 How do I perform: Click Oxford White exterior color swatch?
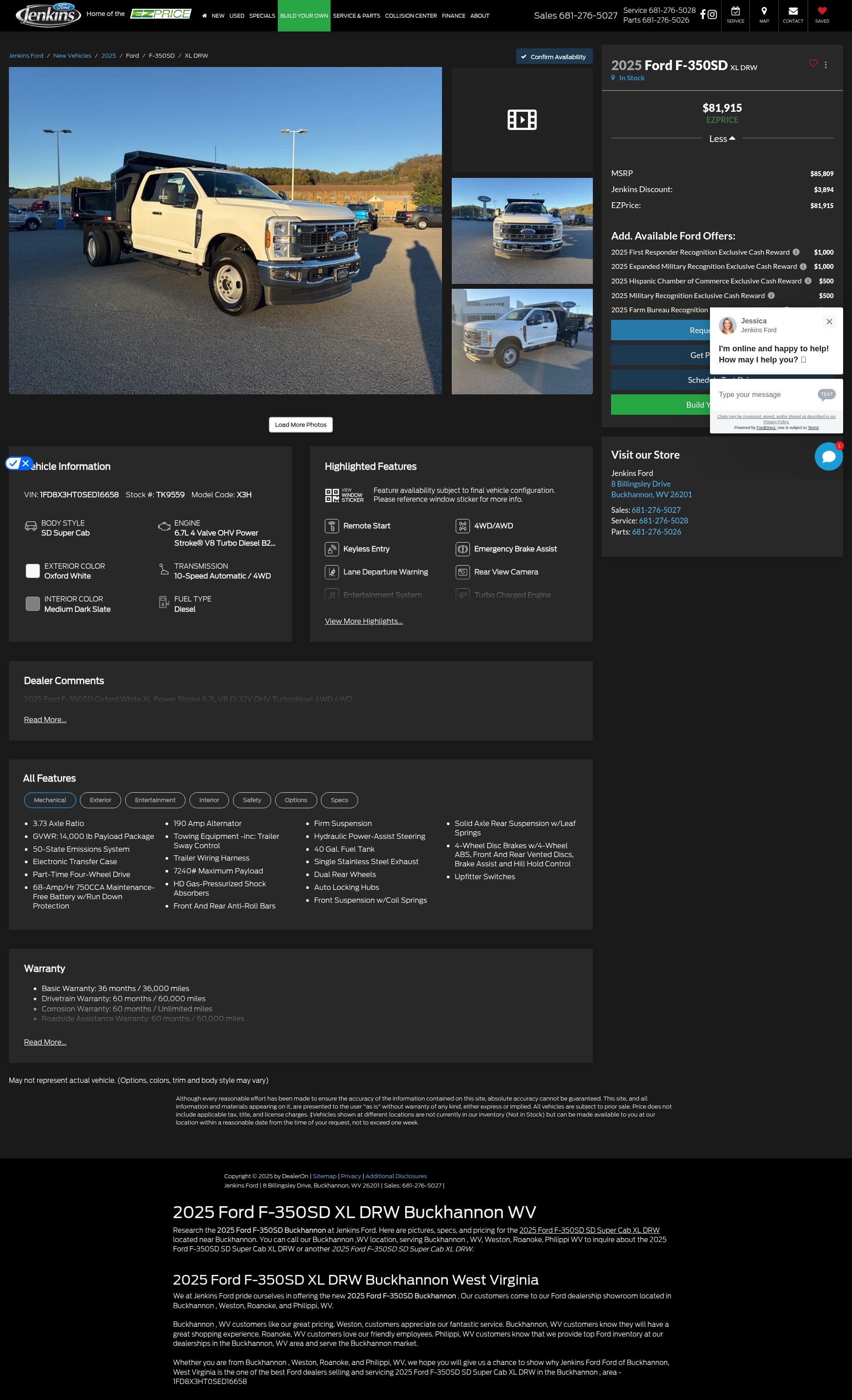33,571
